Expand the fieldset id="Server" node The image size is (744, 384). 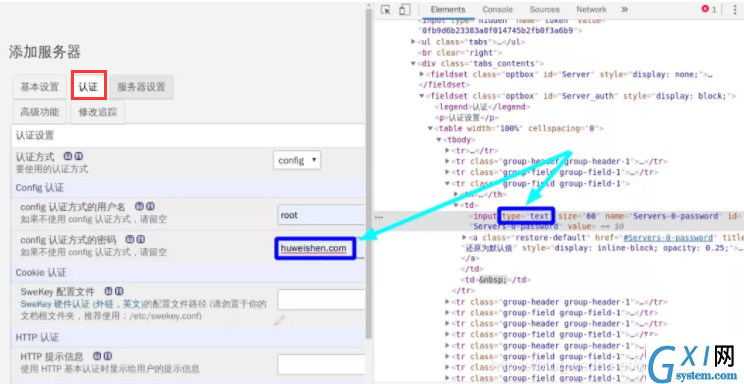[422, 75]
